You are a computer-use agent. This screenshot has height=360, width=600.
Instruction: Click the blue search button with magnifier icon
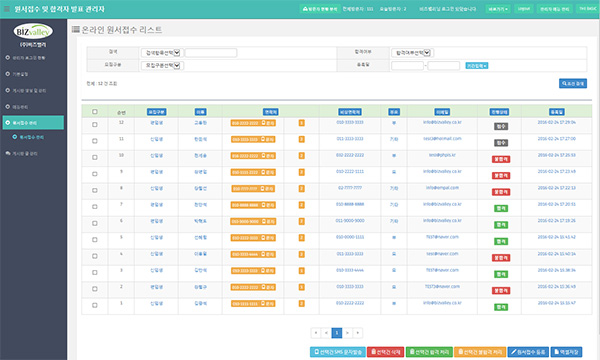(573, 83)
